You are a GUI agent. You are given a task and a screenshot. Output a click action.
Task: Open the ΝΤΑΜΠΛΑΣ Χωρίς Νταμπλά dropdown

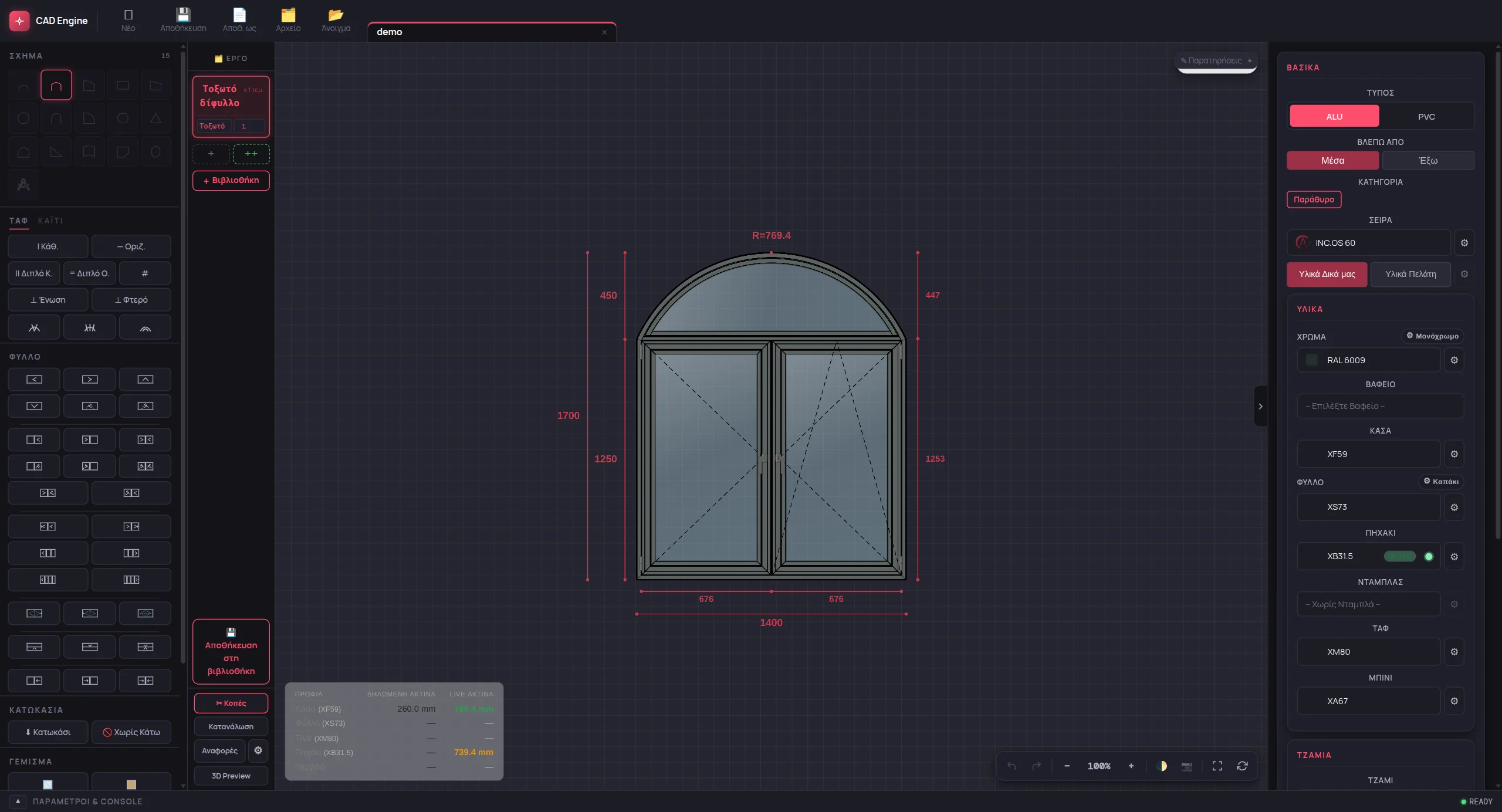pos(1369,604)
